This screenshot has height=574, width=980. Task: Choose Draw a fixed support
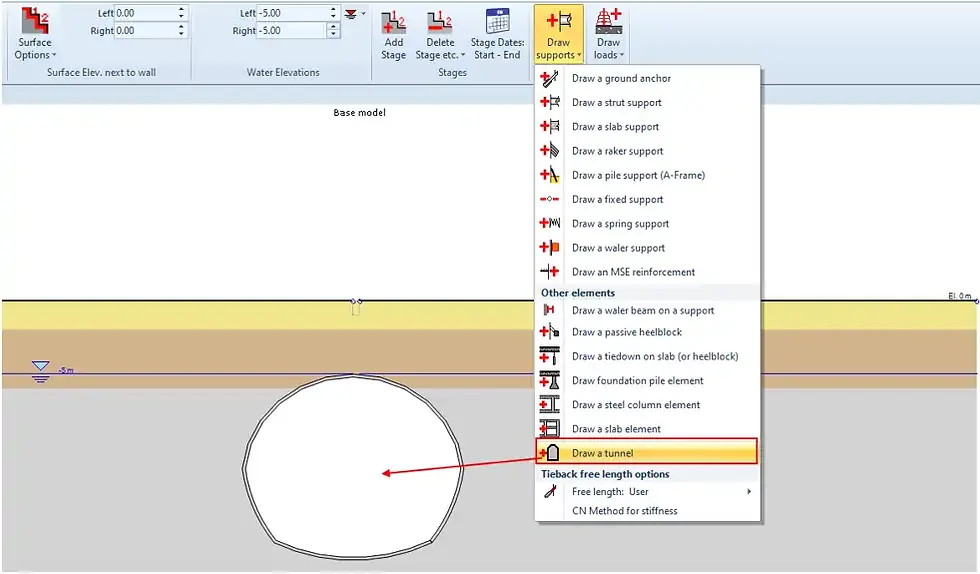tap(618, 199)
